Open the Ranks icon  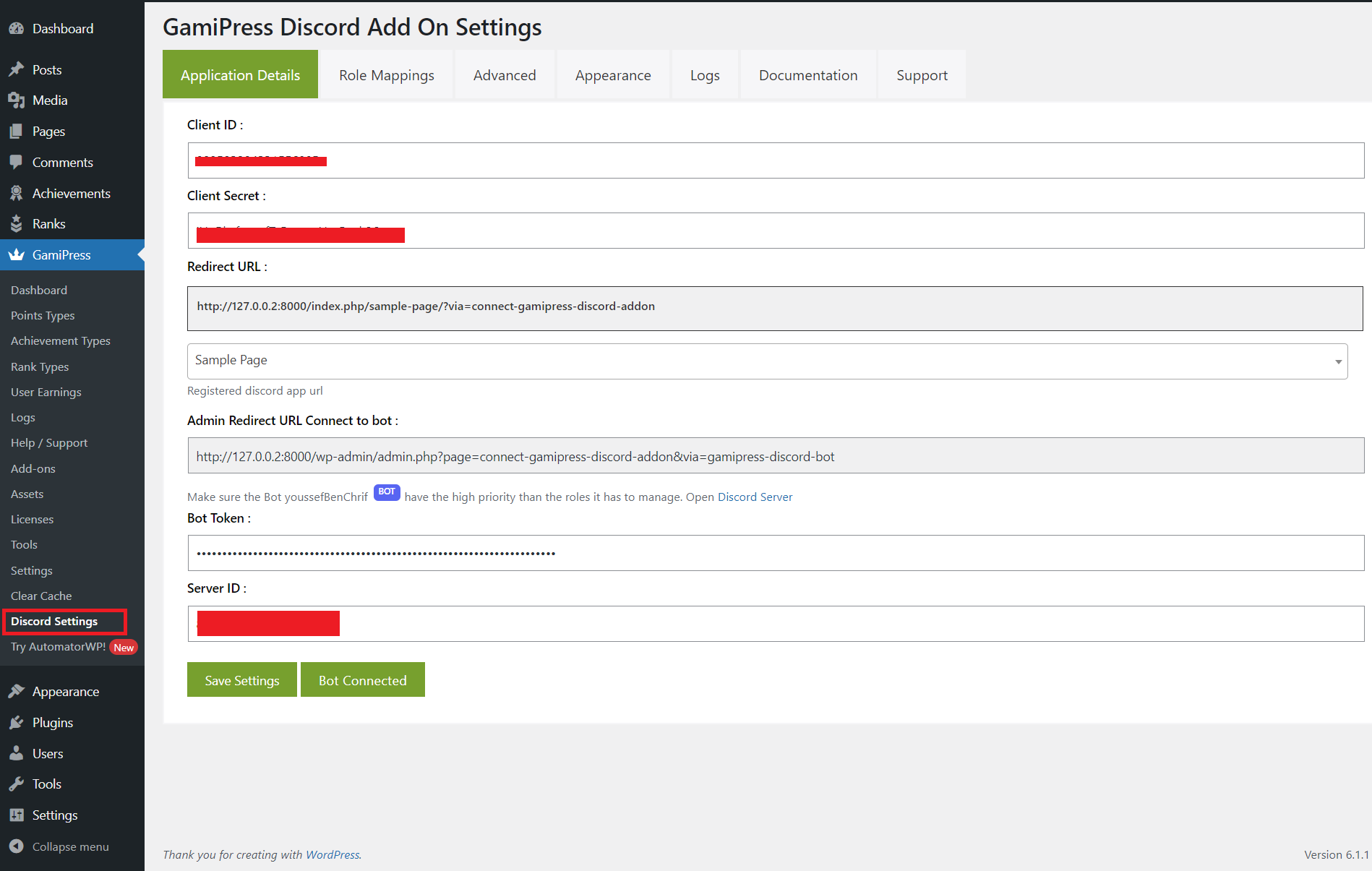point(17,223)
